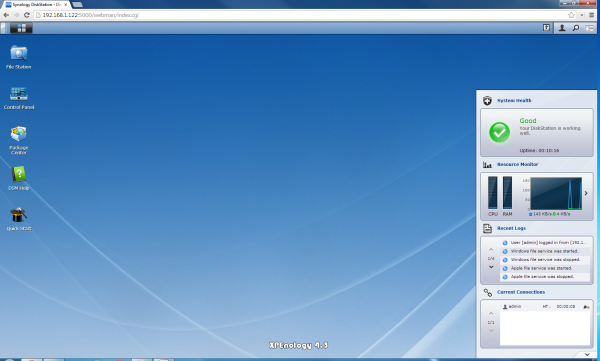Launch Package Center from the desktop
Viewport: 600px width, 361px height.
[x=19, y=140]
